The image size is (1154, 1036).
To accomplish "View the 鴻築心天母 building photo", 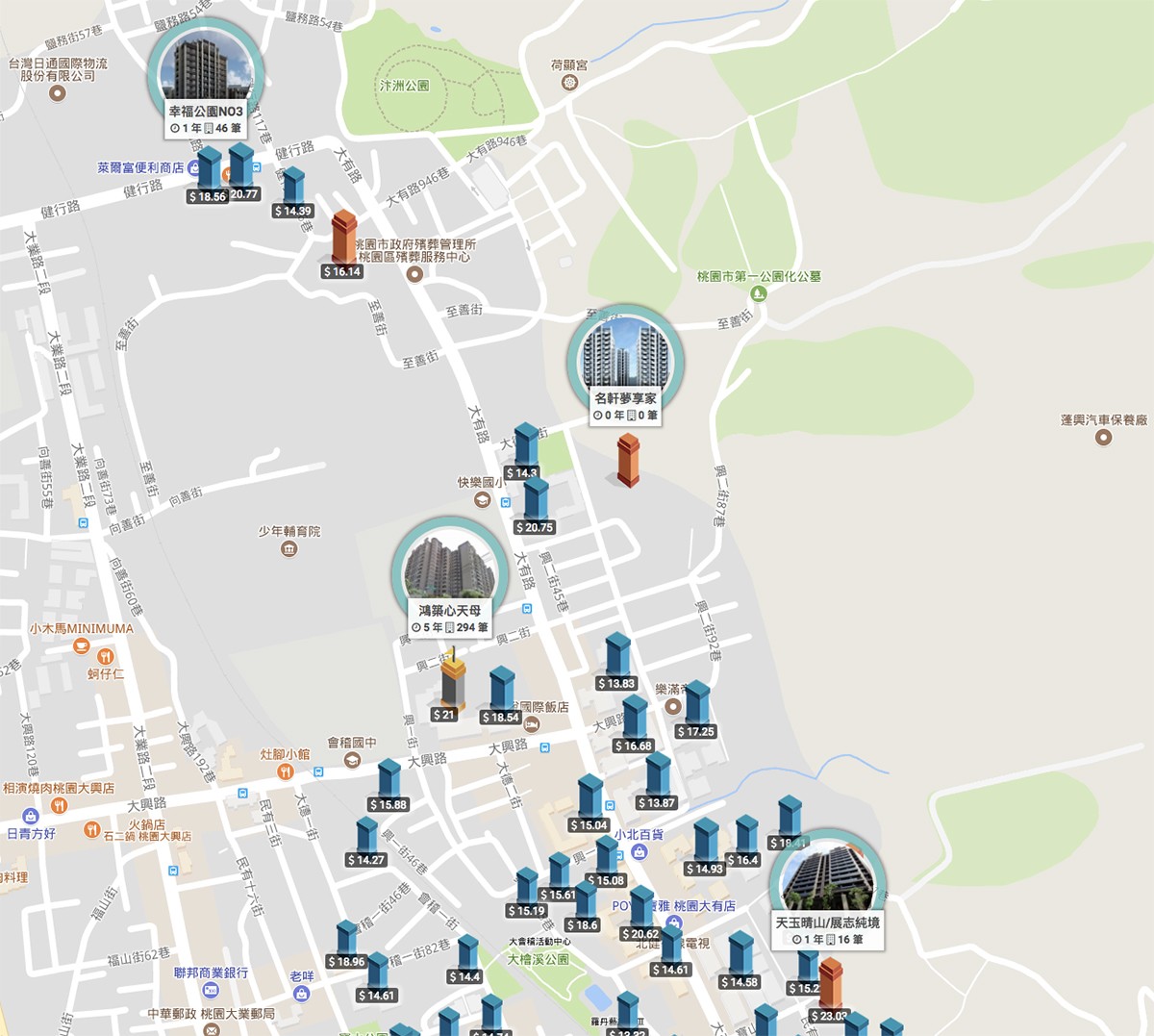I will click(x=449, y=568).
